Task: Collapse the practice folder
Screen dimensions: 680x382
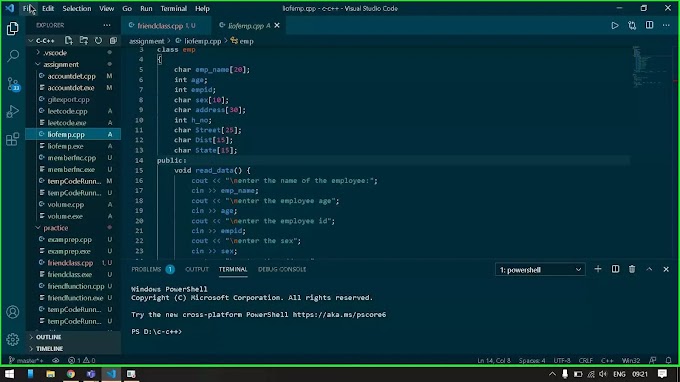Action: click(56, 228)
